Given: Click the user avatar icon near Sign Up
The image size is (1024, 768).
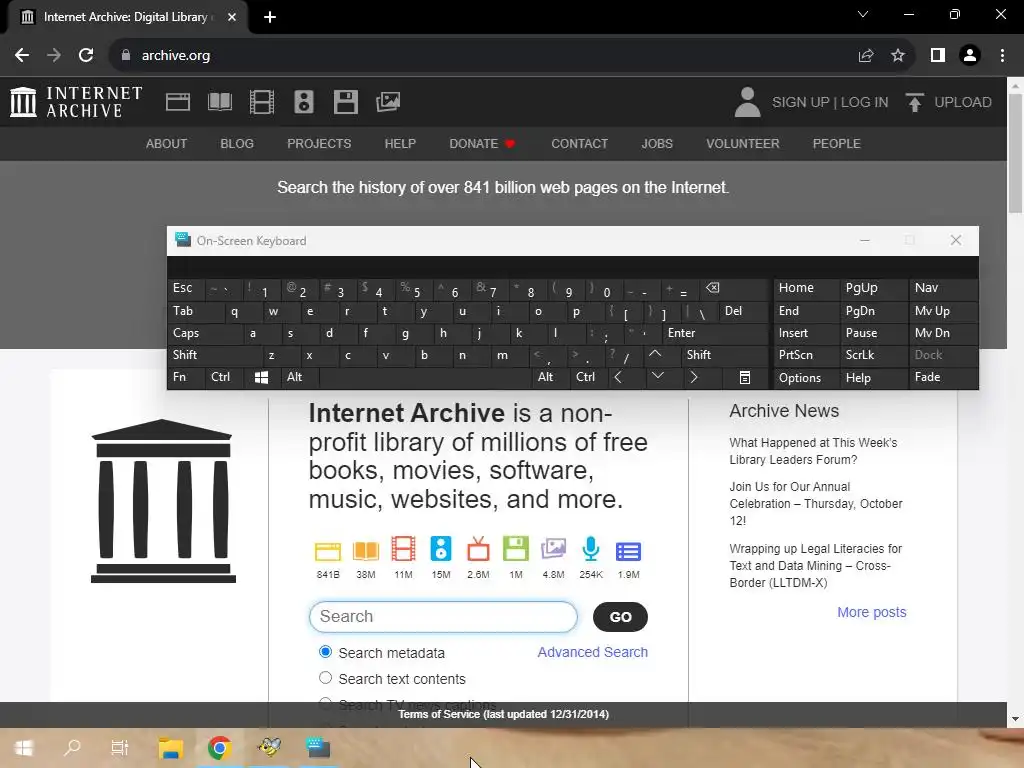Looking at the screenshot, I should (747, 102).
